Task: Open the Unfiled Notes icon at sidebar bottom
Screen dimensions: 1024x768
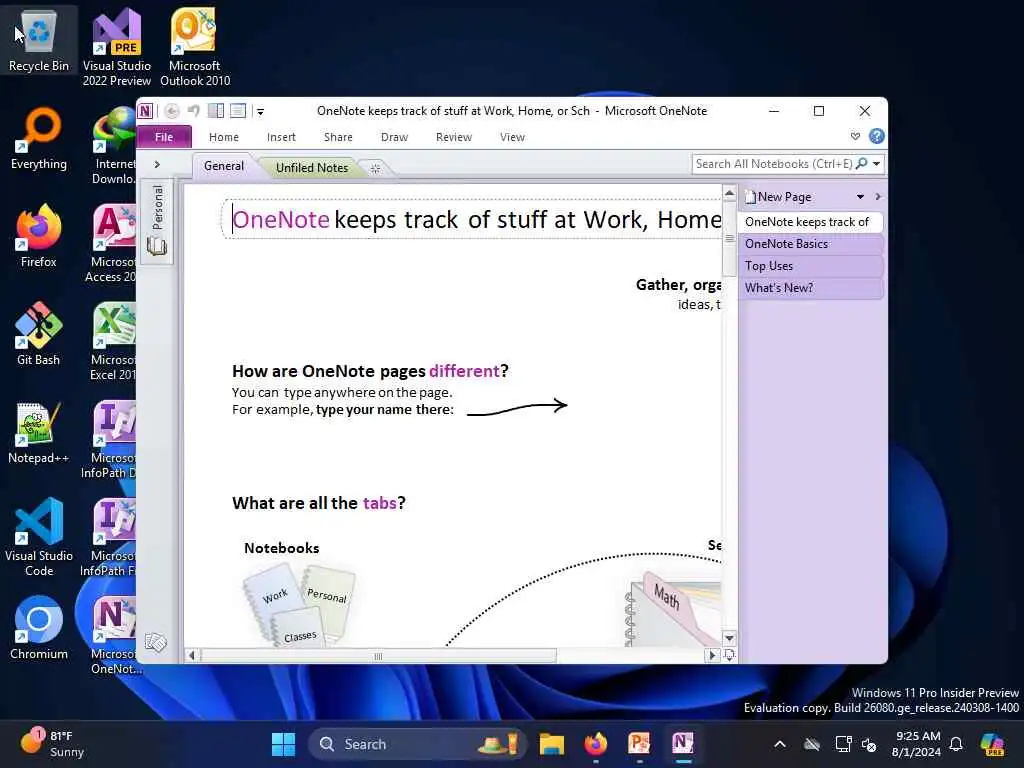Action: point(156,643)
